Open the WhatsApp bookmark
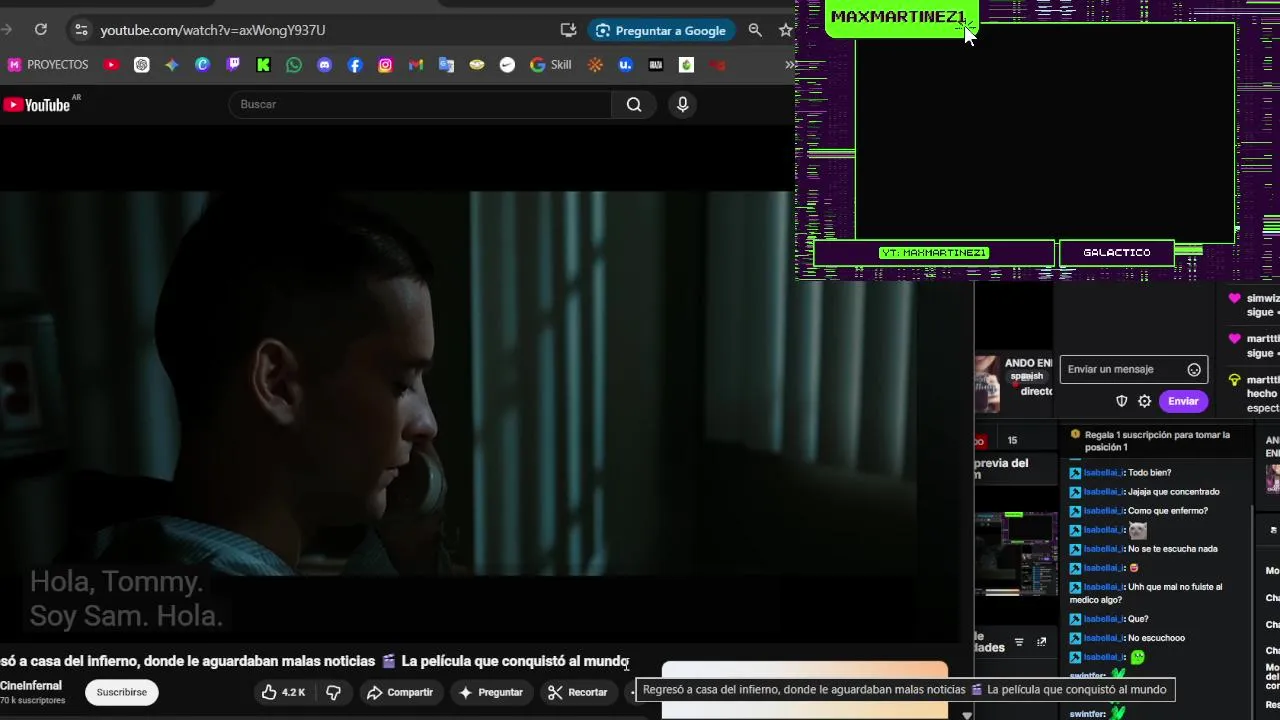 pyautogui.click(x=294, y=65)
